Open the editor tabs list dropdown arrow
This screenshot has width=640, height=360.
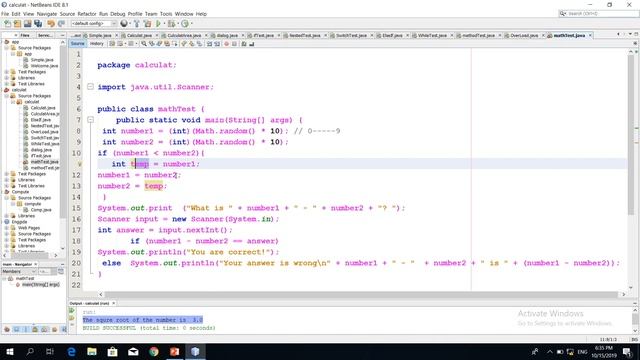[631, 34]
